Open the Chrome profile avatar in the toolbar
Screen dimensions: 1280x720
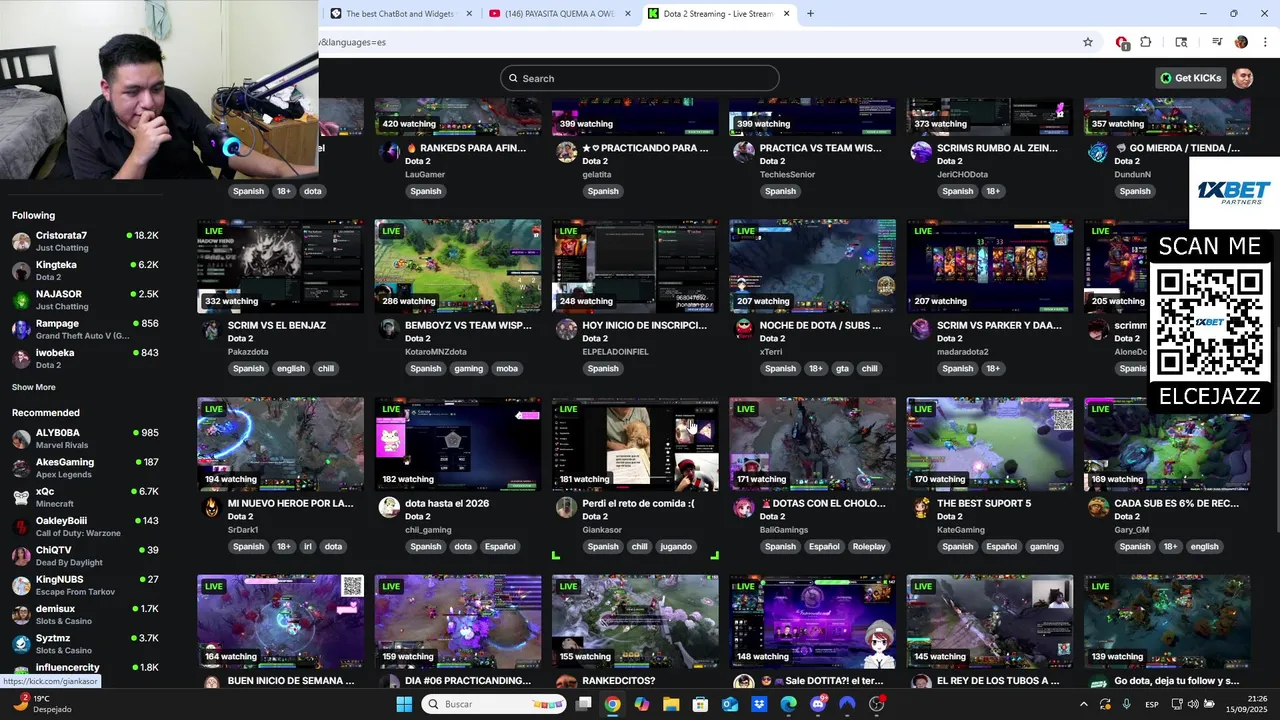coord(1241,42)
